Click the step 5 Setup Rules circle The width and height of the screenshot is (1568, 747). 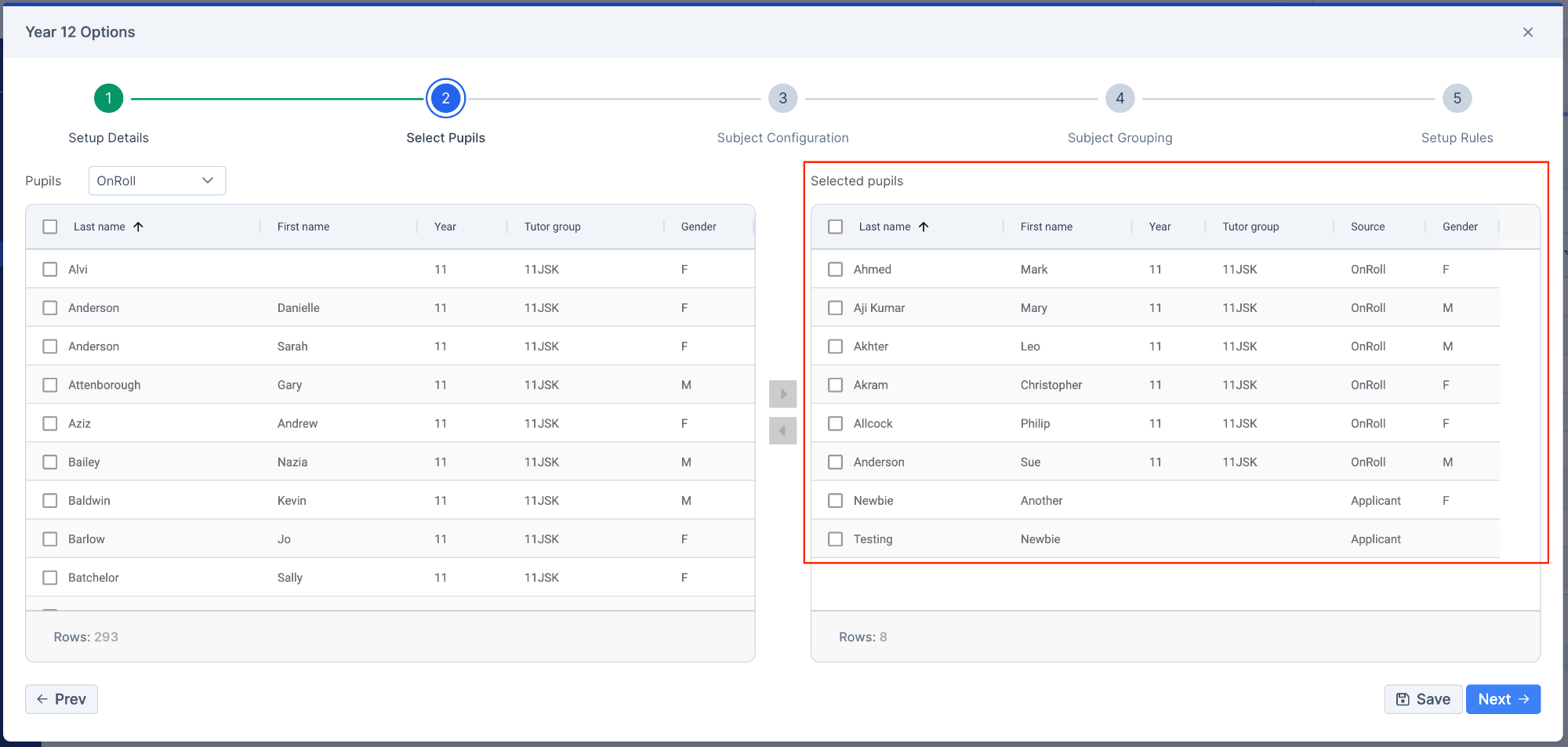pyautogui.click(x=1457, y=98)
